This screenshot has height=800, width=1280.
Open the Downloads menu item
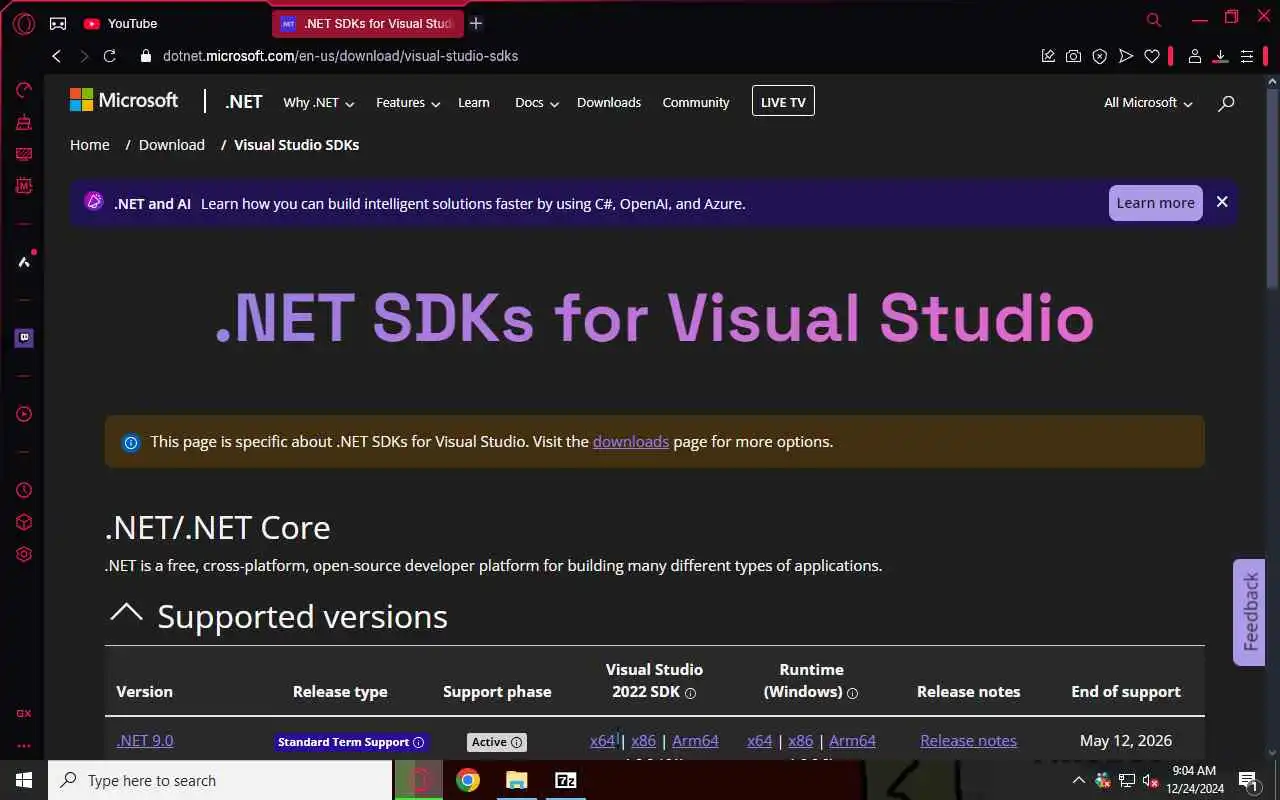pyautogui.click(x=609, y=102)
